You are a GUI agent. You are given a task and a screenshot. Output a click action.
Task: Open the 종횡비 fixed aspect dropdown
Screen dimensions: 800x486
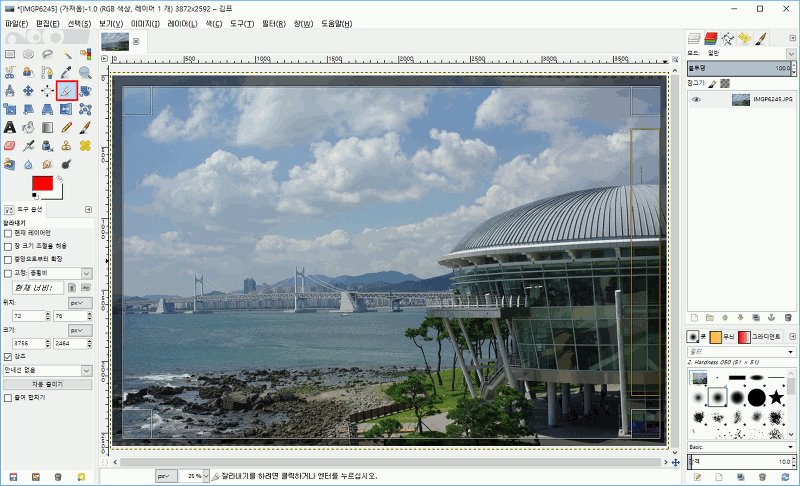pos(86,273)
